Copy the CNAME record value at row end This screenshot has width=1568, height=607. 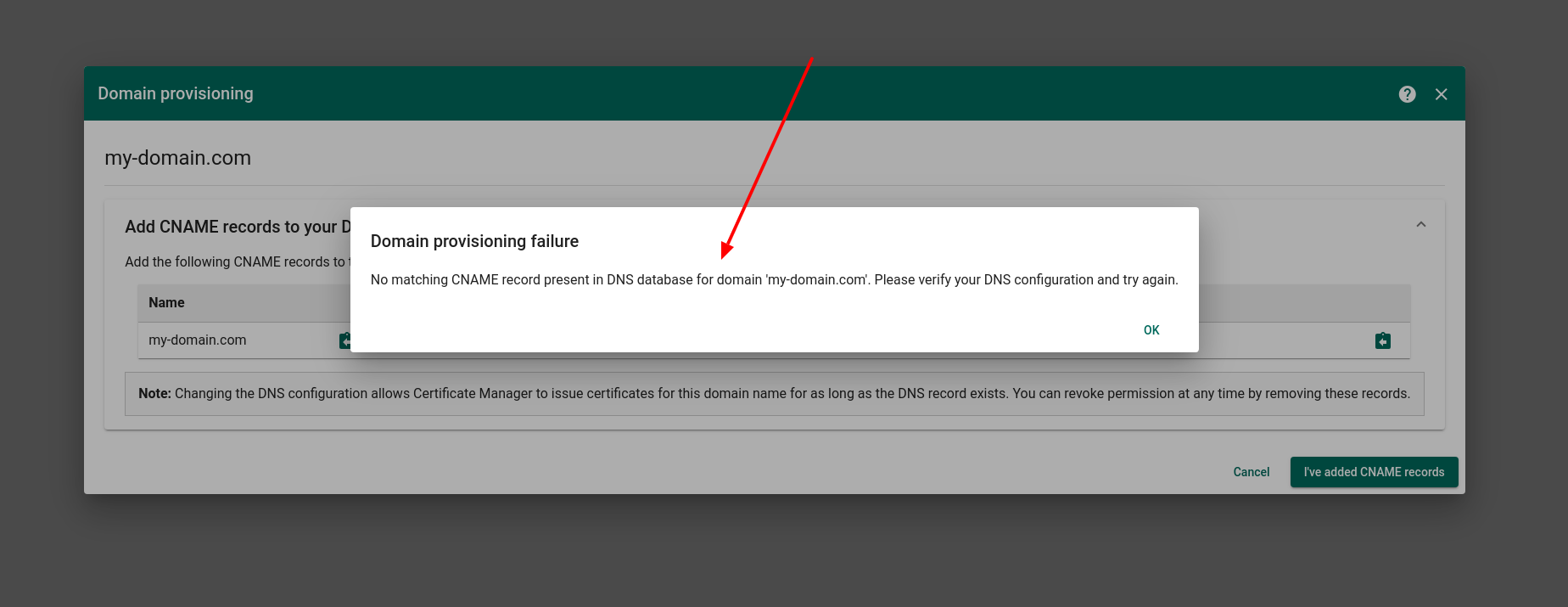point(1382,340)
